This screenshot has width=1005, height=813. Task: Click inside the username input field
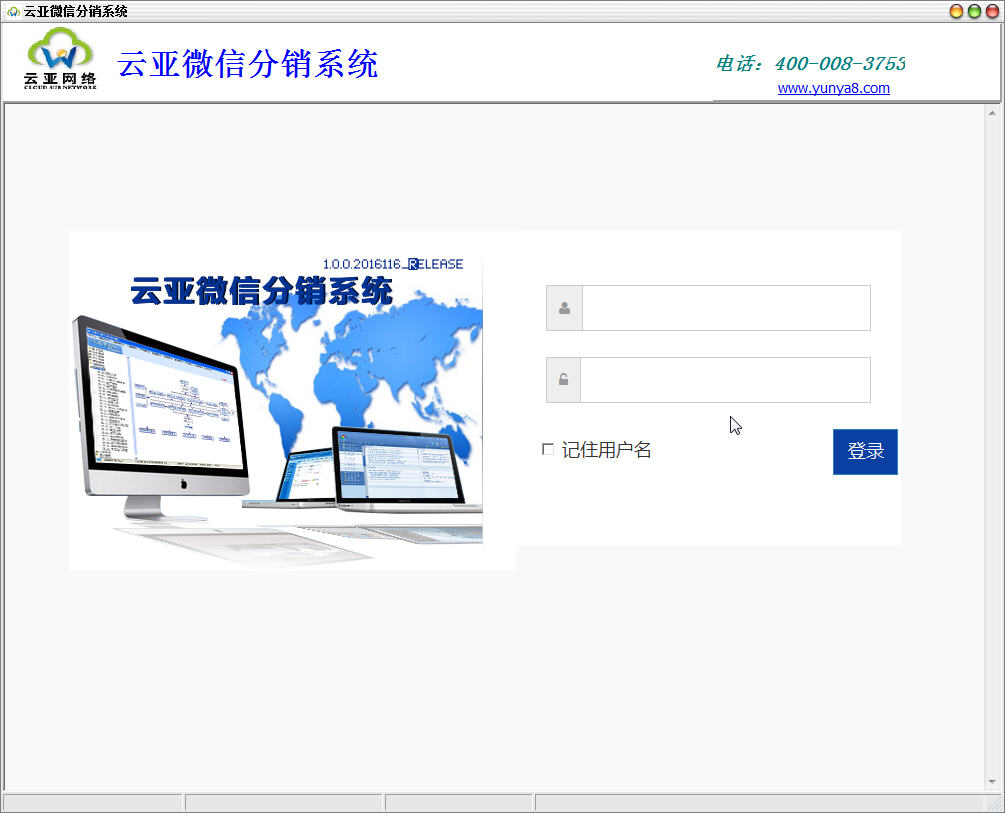point(725,308)
